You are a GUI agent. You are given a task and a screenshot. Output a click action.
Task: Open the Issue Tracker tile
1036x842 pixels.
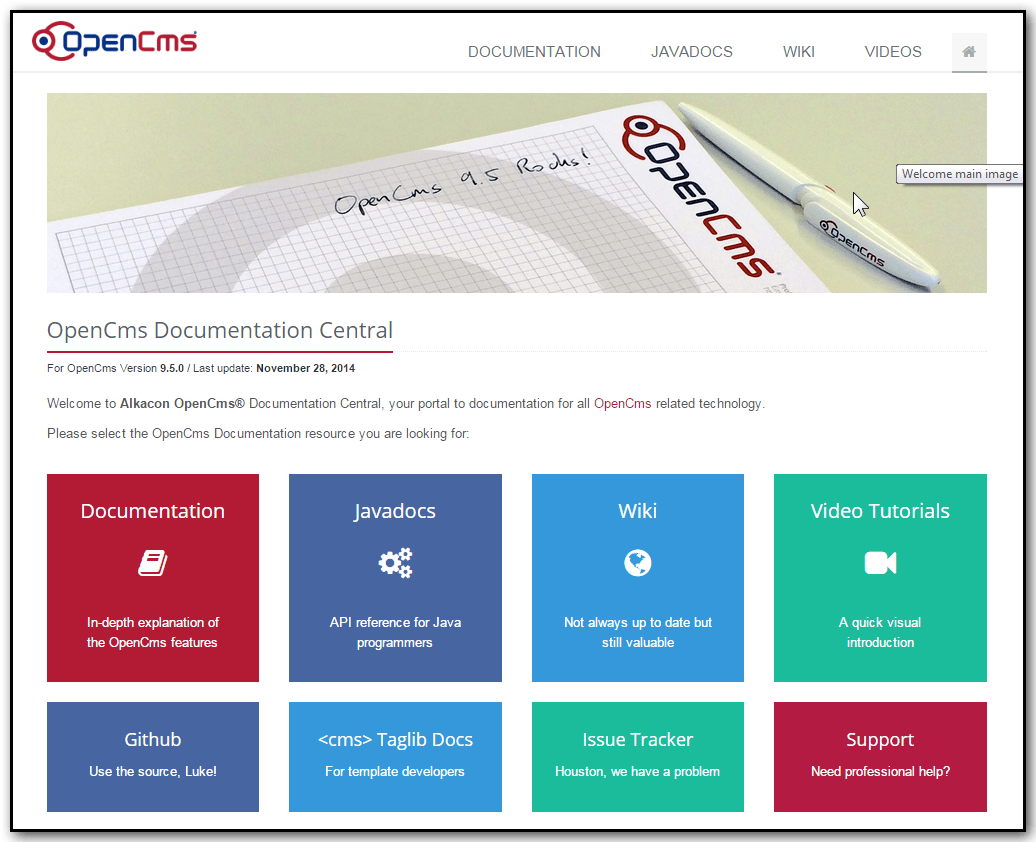pos(638,757)
